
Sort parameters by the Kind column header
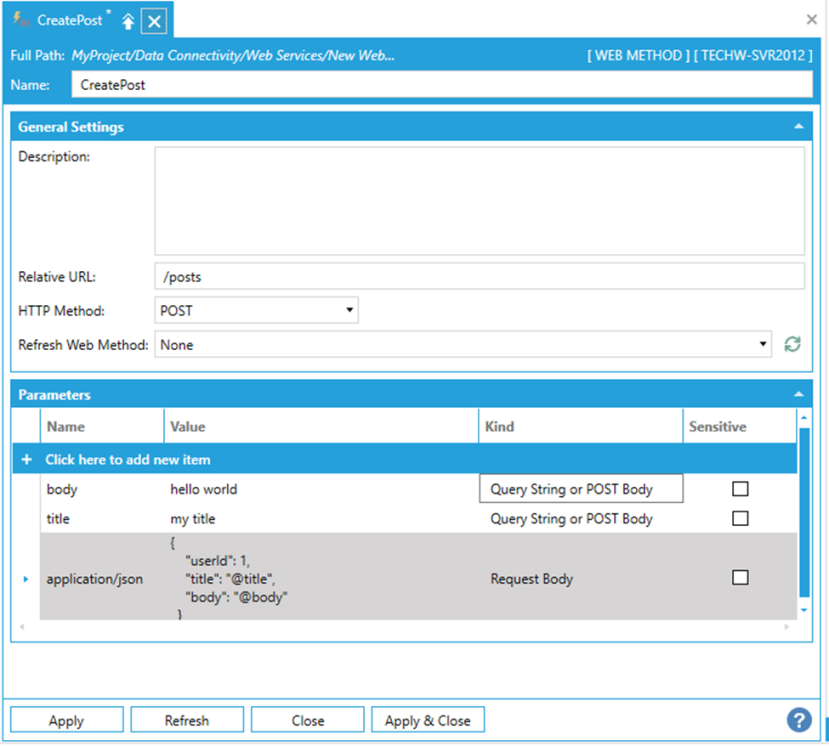[580, 427]
